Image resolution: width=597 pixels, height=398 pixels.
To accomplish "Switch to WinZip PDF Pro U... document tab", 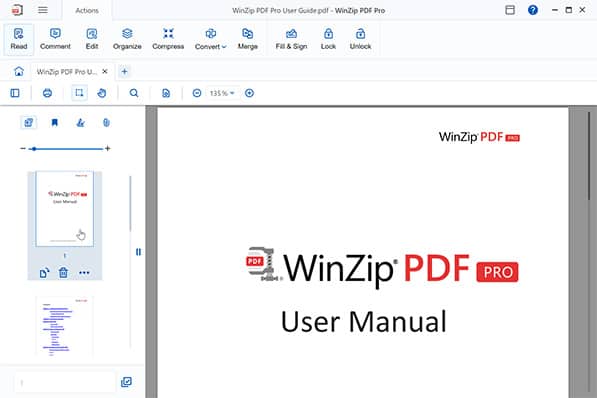I will 67,72.
